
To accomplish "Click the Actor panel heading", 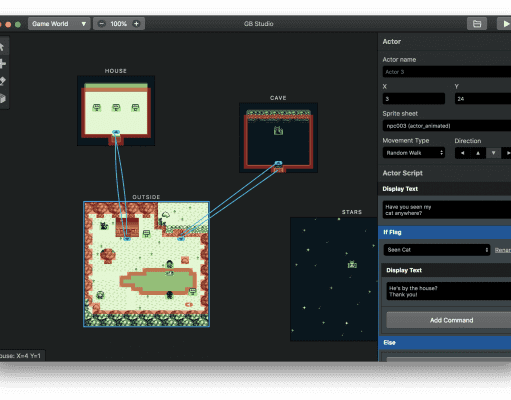I will 392,42.
